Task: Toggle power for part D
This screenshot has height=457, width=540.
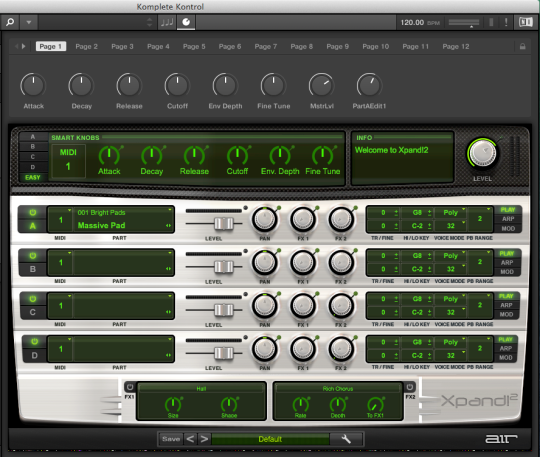Action: (x=34, y=342)
